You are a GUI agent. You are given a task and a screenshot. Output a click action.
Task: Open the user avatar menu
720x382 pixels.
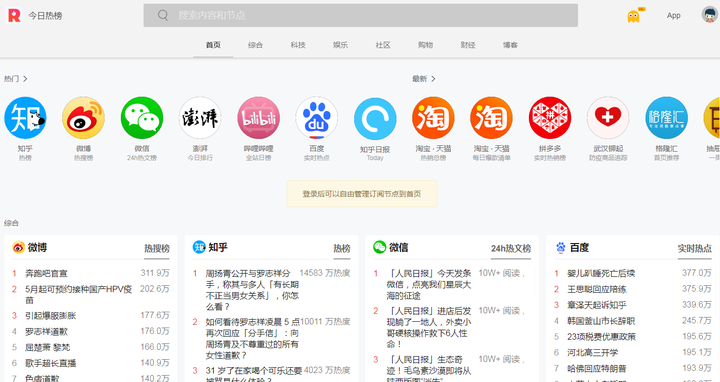(x=709, y=15)
